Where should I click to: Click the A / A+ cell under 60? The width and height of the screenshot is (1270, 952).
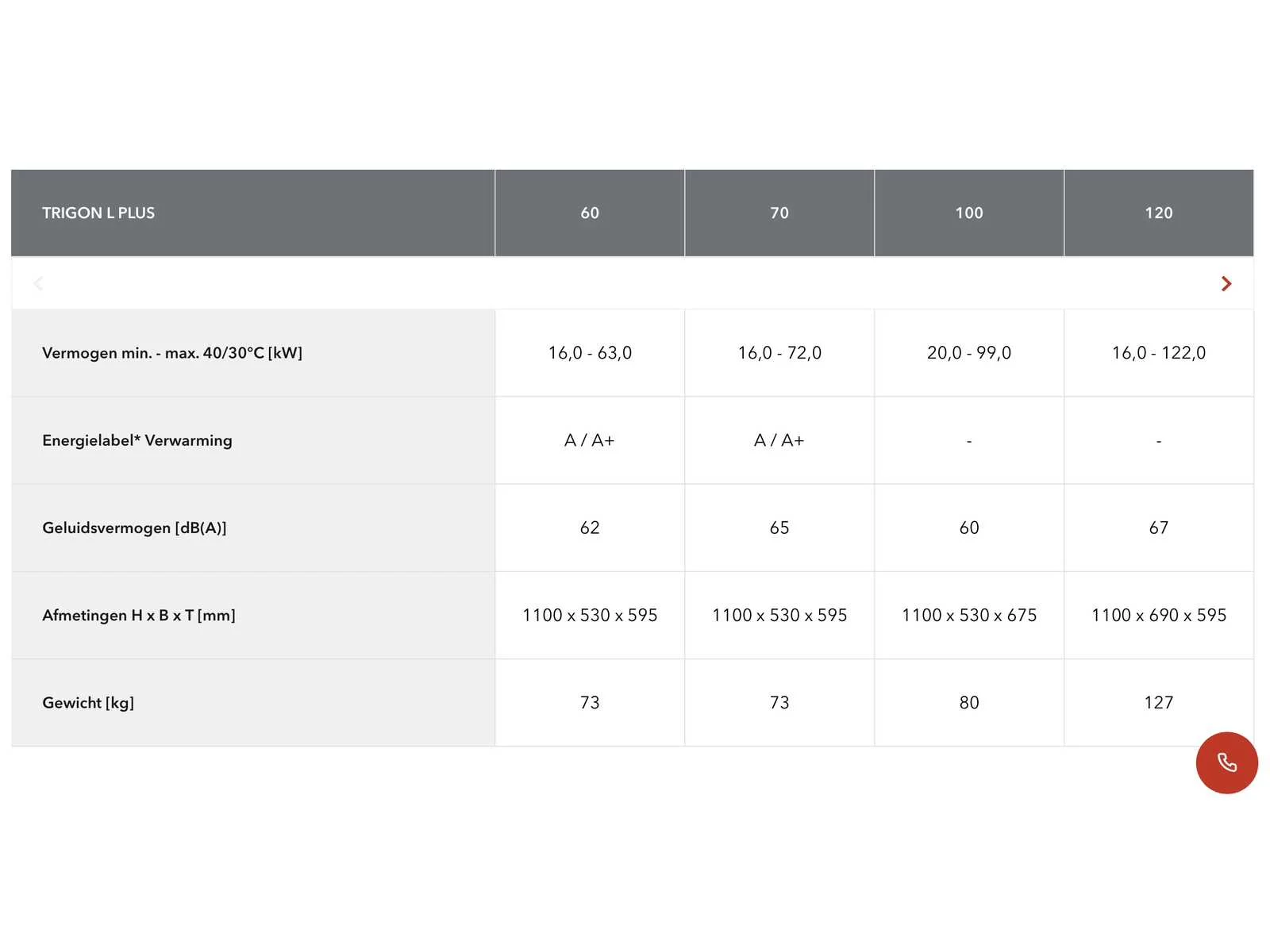590,440
